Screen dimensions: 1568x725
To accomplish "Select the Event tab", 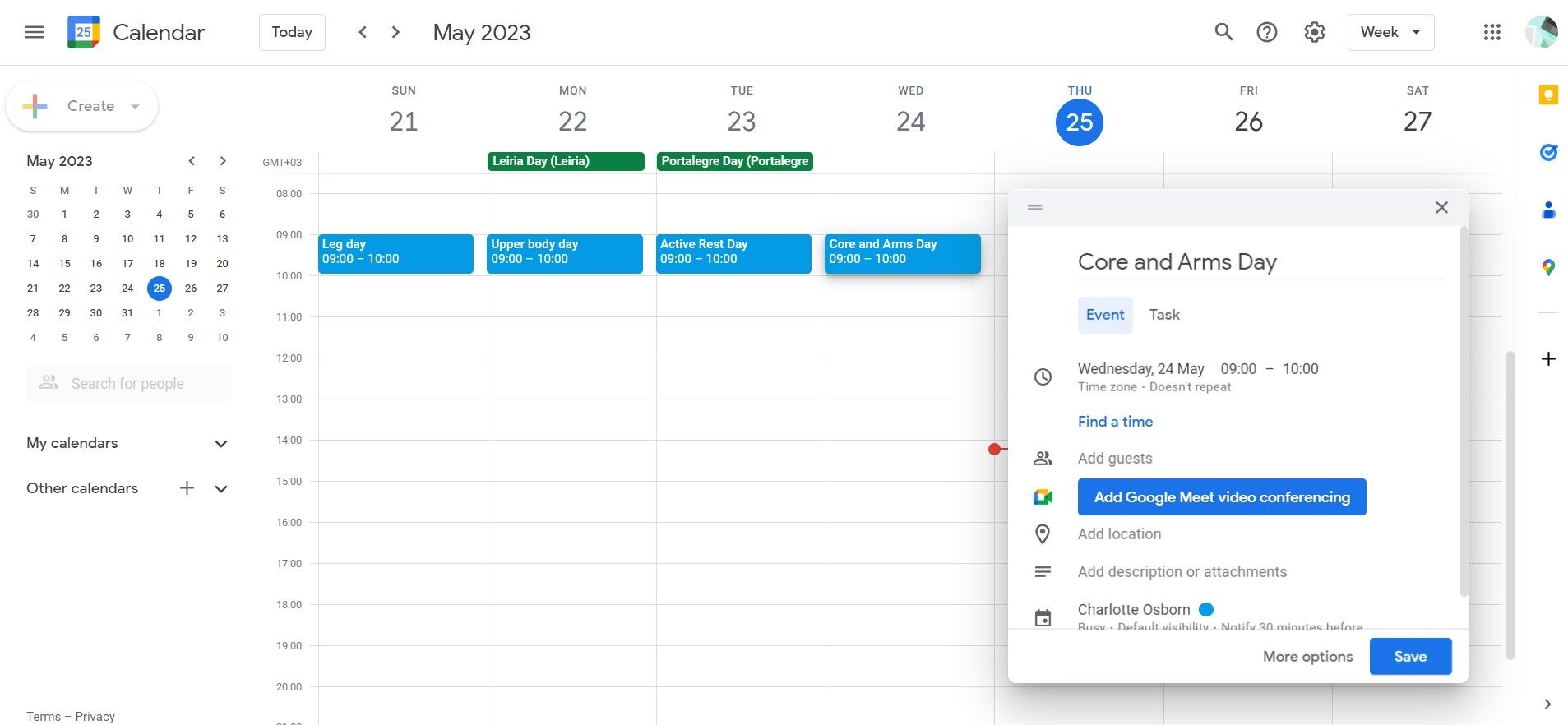I will coord(1105,315).
